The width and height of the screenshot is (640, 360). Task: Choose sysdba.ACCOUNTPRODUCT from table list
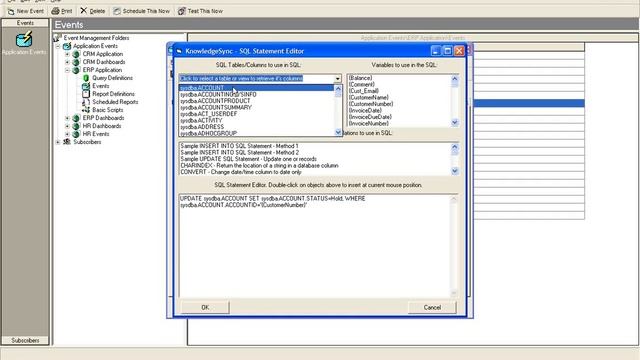pos(256,101)
